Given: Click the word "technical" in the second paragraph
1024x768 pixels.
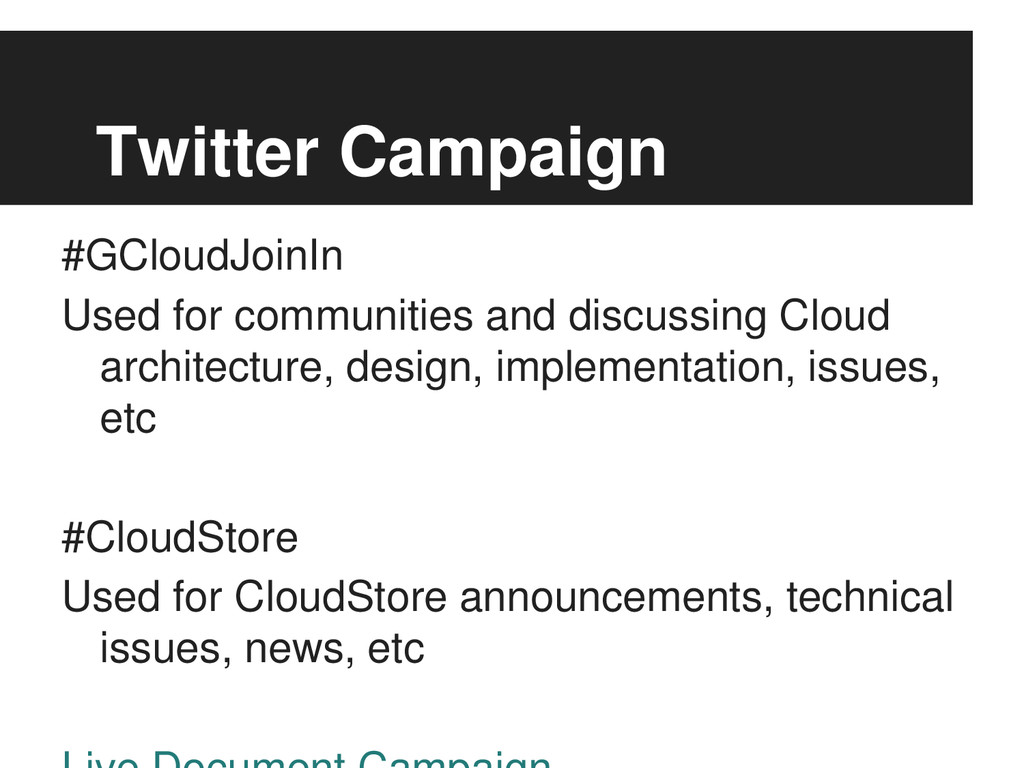Looking at the screenshot, I should (870, 596).
